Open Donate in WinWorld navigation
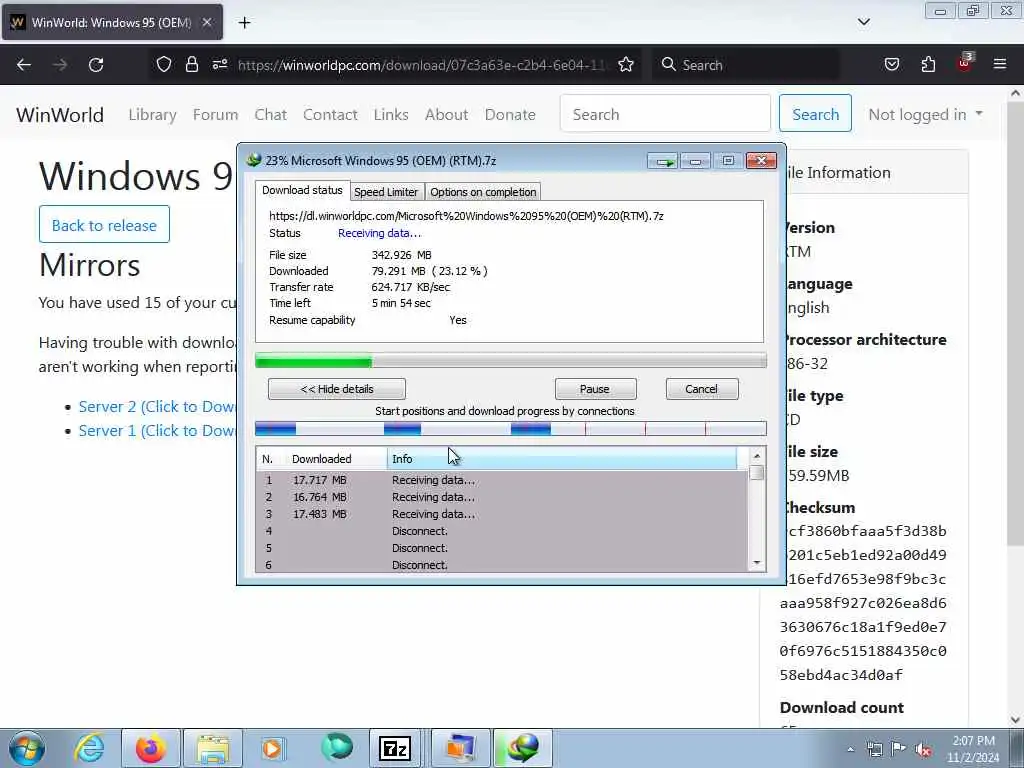 click(x=510, y=114)
